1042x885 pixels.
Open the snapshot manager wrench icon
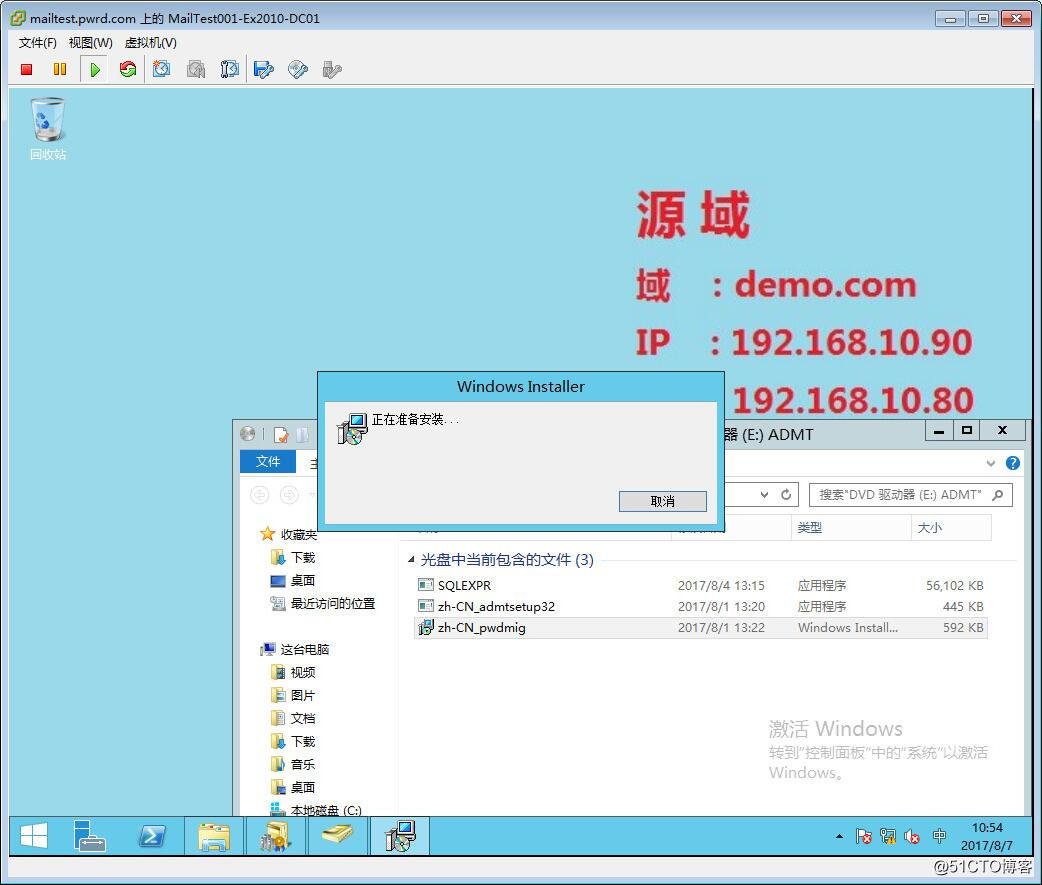(x=229, y=70)
